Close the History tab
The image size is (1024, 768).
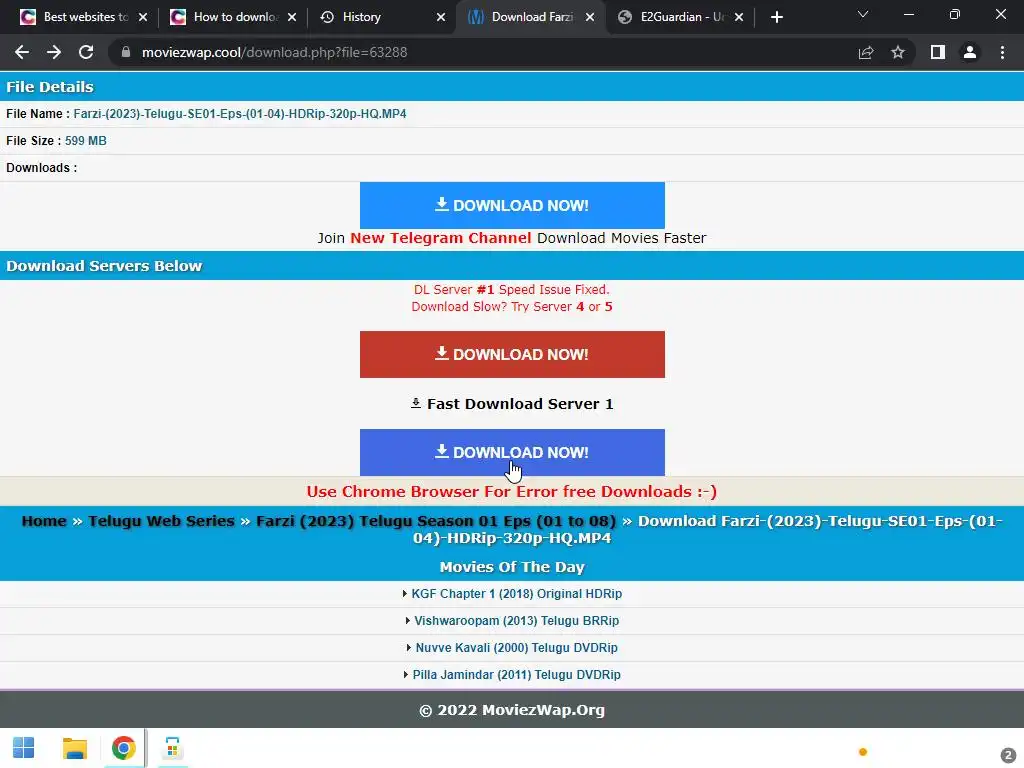pyautogui.click(x=441, y=17)
